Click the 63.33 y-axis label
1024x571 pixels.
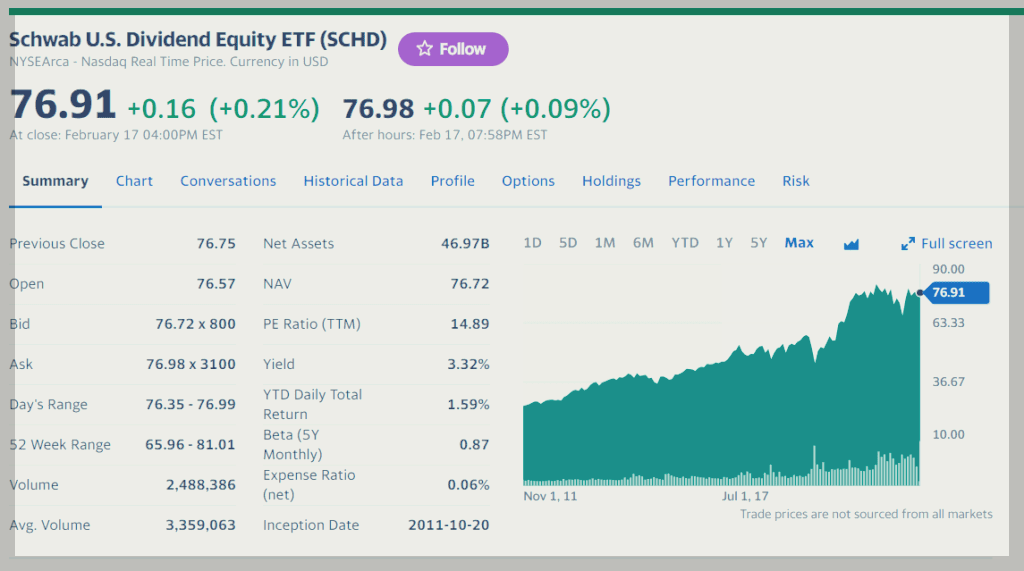(948, 323)
